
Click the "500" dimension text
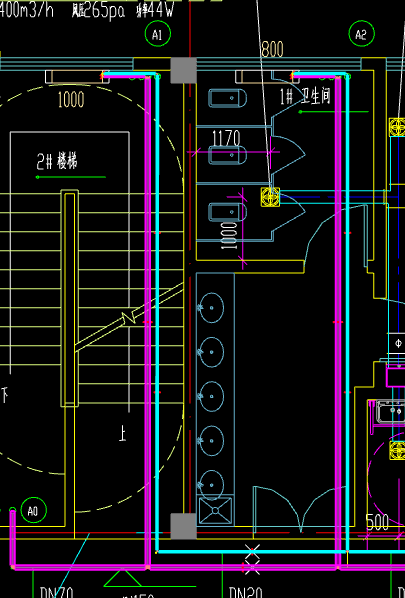378,522
